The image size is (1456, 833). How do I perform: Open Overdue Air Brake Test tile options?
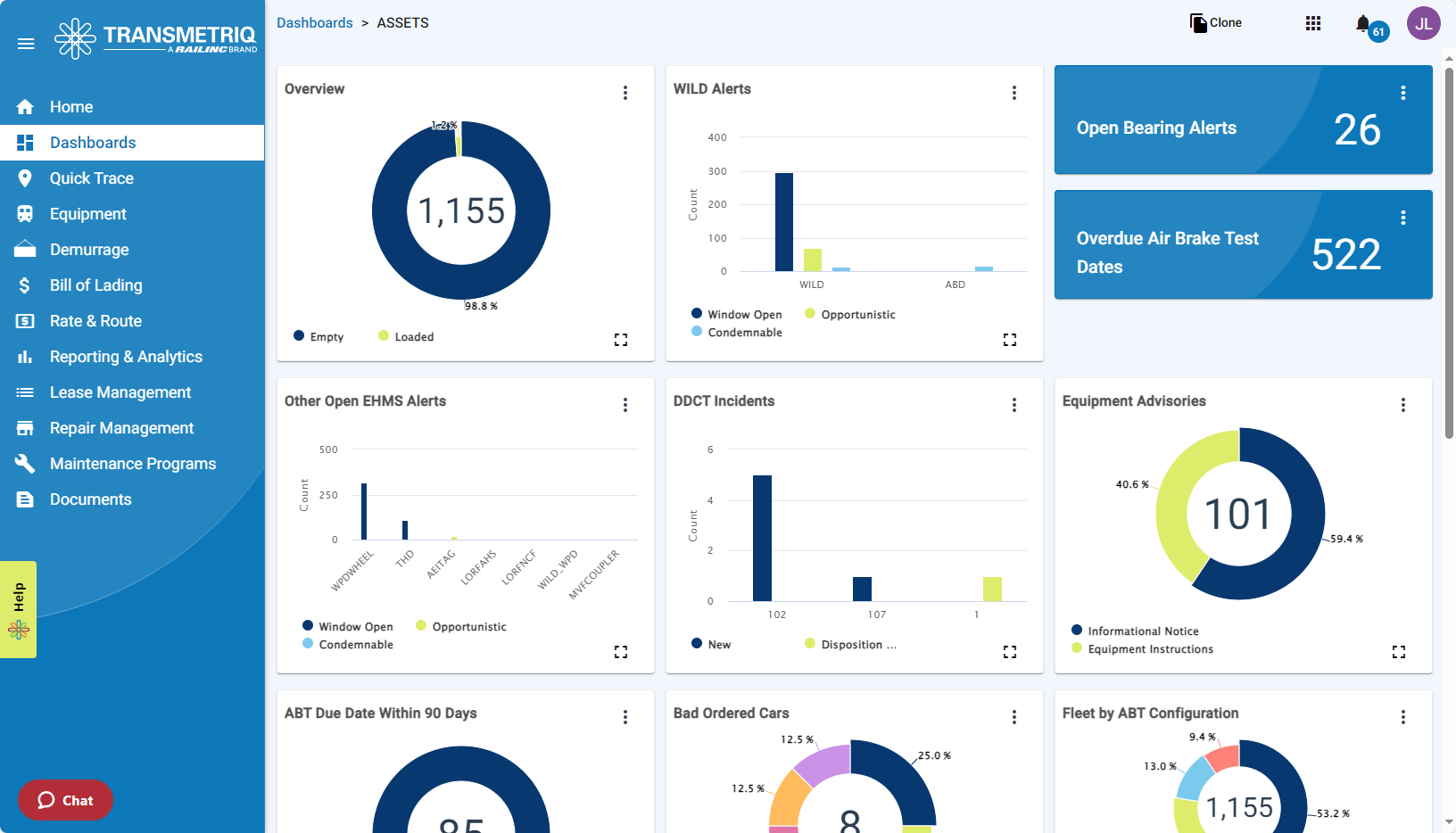click(x=1403, y=218)
